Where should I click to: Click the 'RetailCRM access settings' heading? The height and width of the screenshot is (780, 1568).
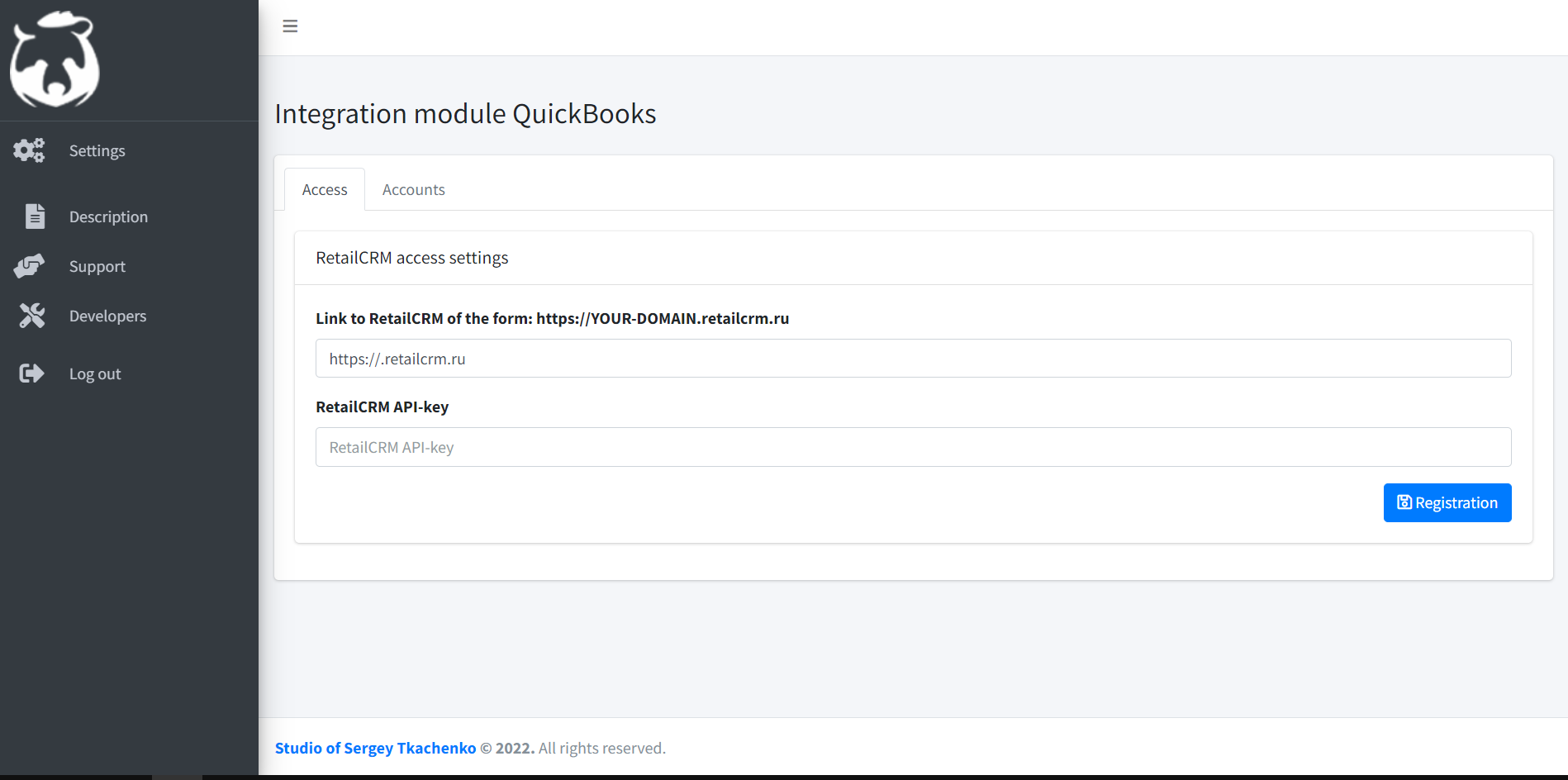pyautogui.click(x=411, y=258)
